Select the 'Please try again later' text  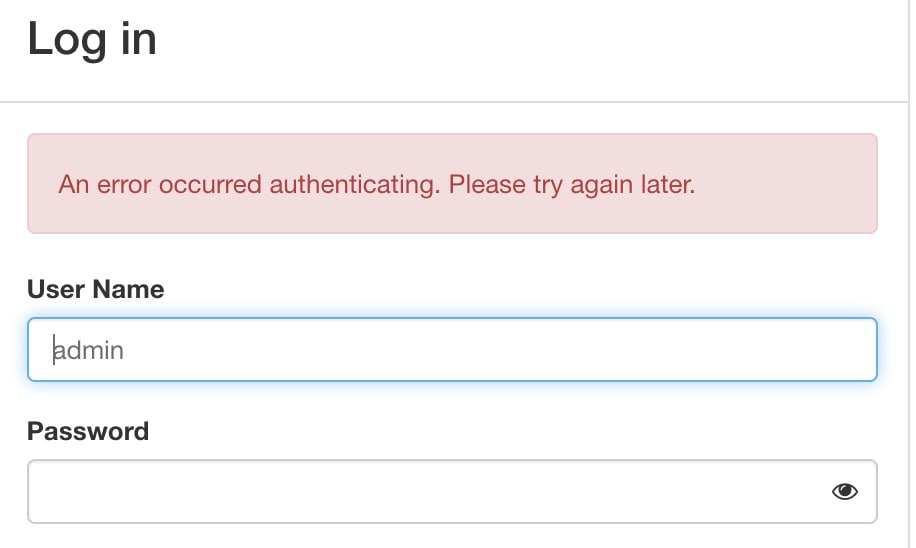tap(571, 185)
